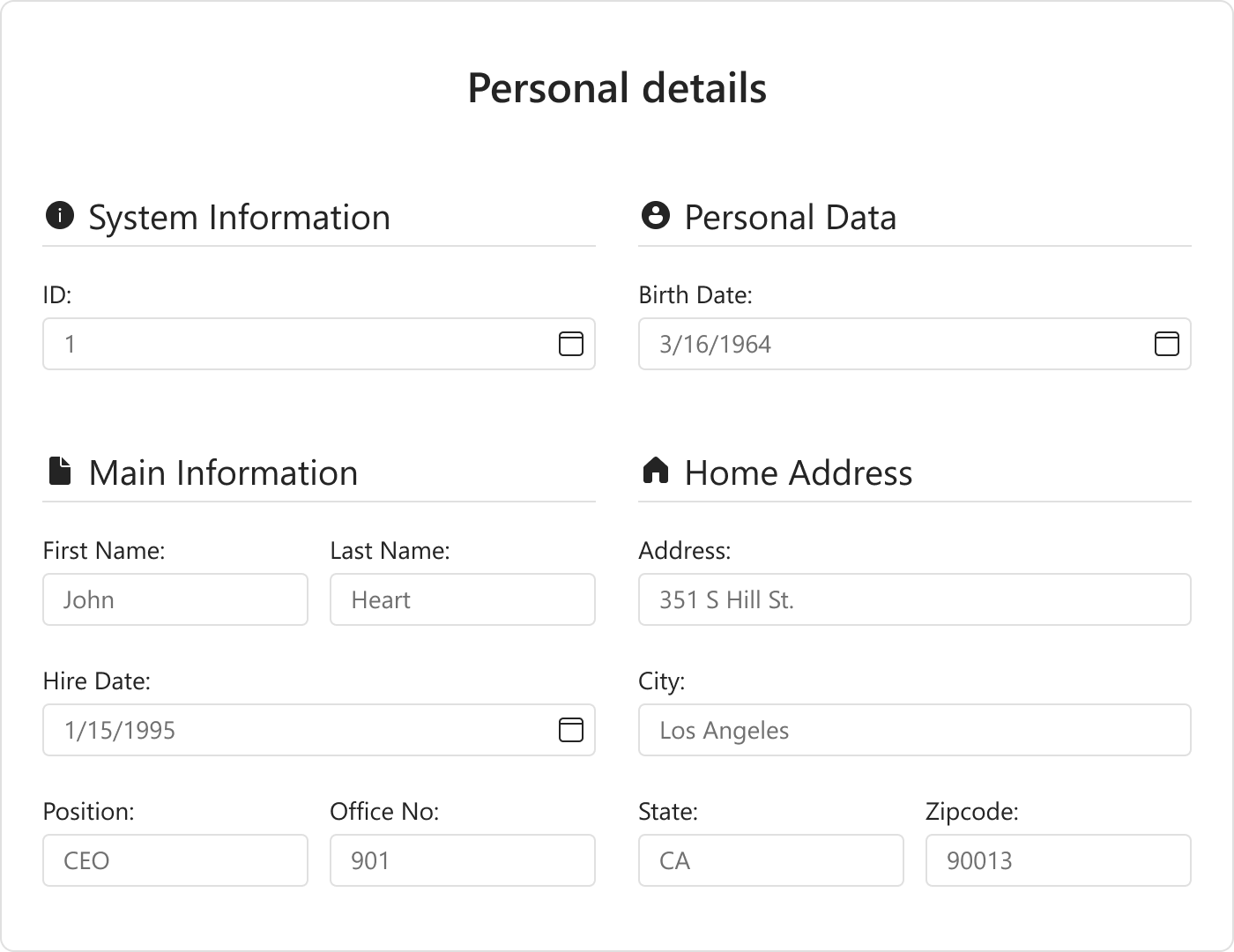Screen dimensions: 1234x952
Task: Click the Office No field
Action: tap(463, 860)
